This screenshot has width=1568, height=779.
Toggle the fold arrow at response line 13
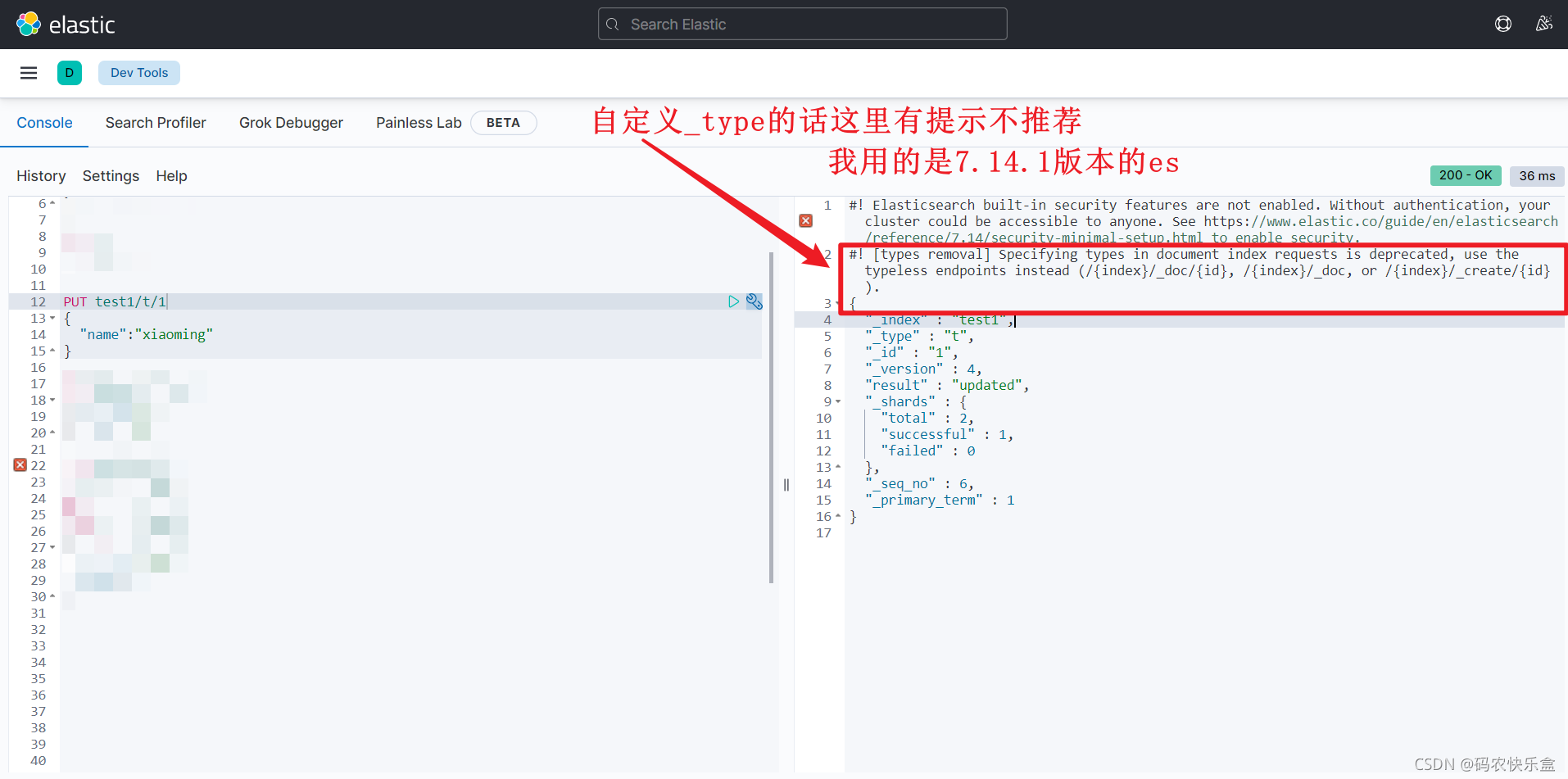(838, 467)
